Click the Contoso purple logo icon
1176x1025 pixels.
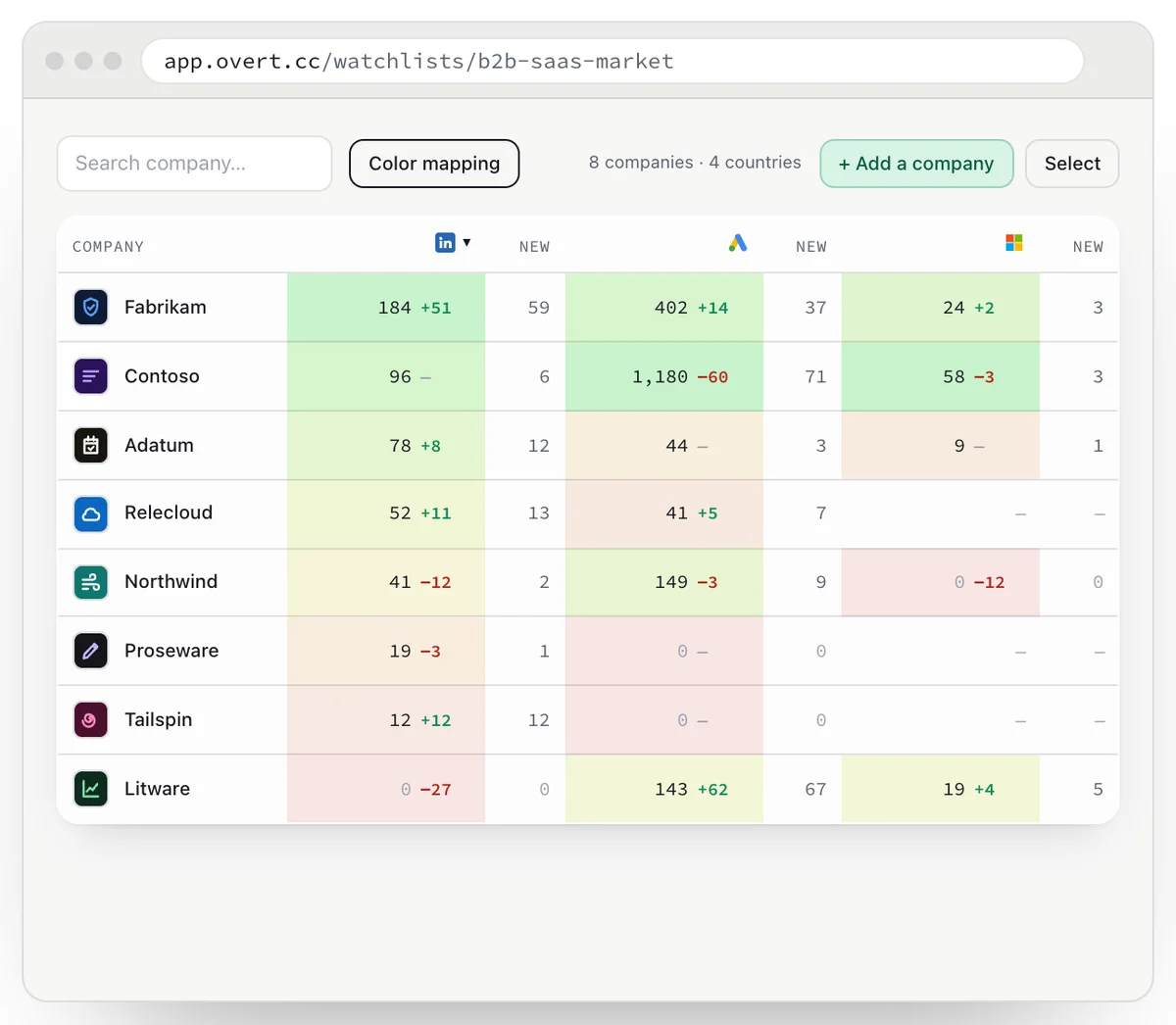91,376
